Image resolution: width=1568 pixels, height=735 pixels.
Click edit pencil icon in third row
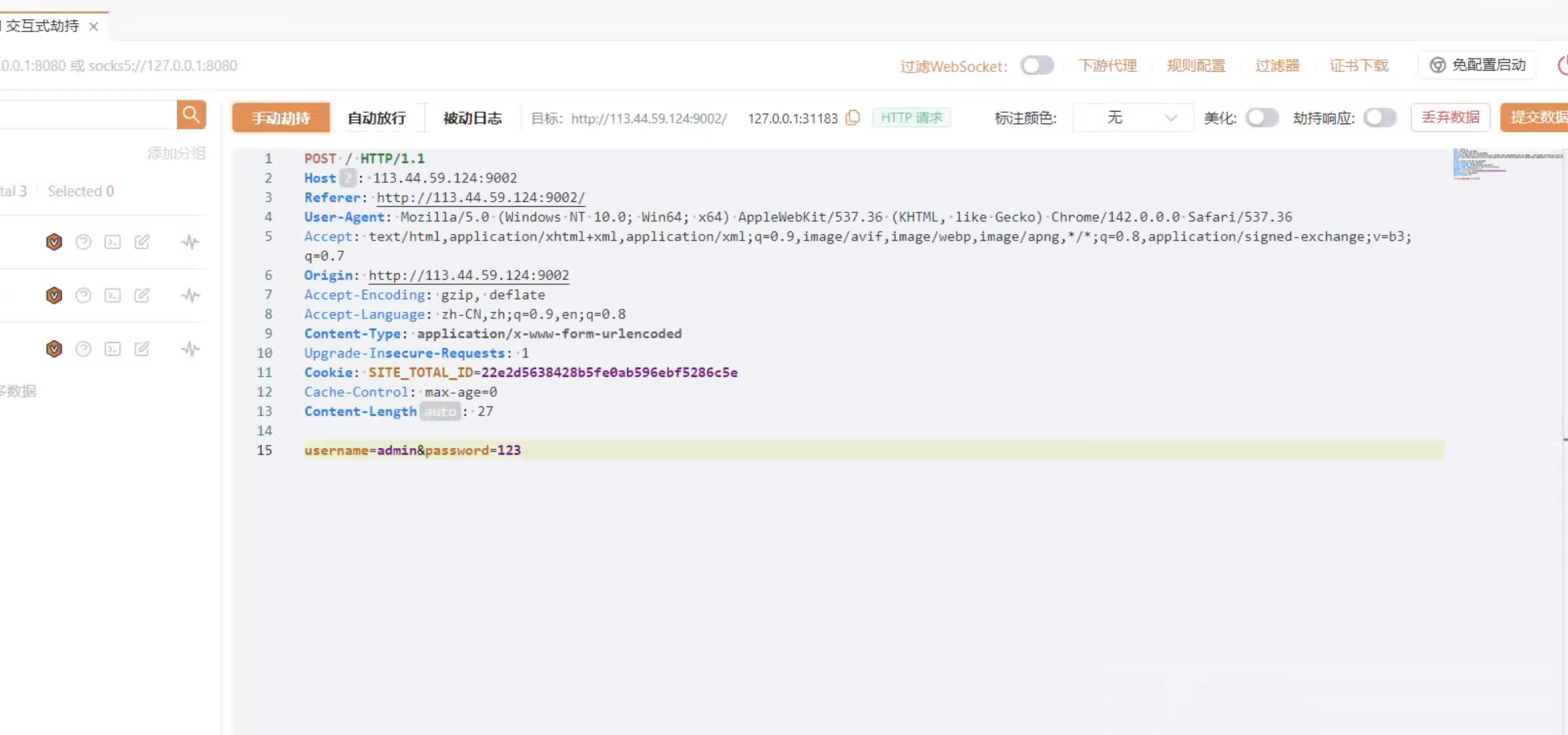(142, 349)
